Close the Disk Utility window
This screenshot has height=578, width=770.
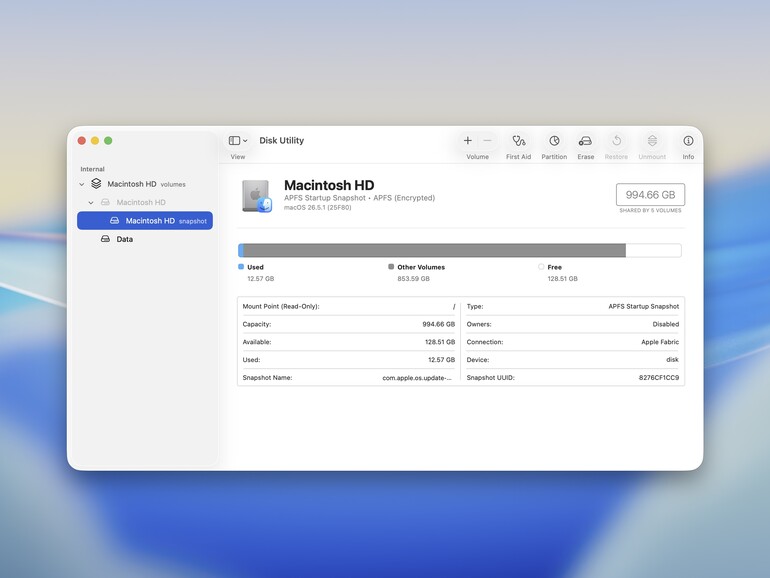pos(82,141)
